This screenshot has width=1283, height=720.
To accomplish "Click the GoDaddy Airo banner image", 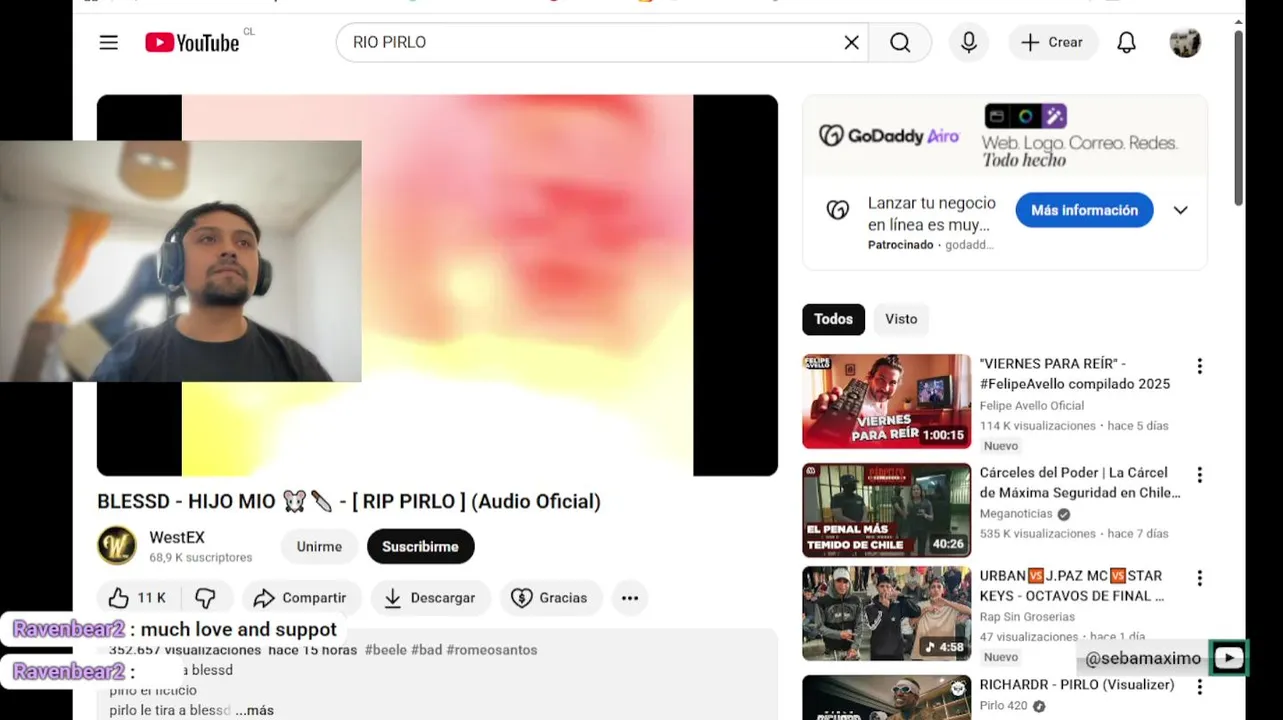I will tap(1005, 136).
